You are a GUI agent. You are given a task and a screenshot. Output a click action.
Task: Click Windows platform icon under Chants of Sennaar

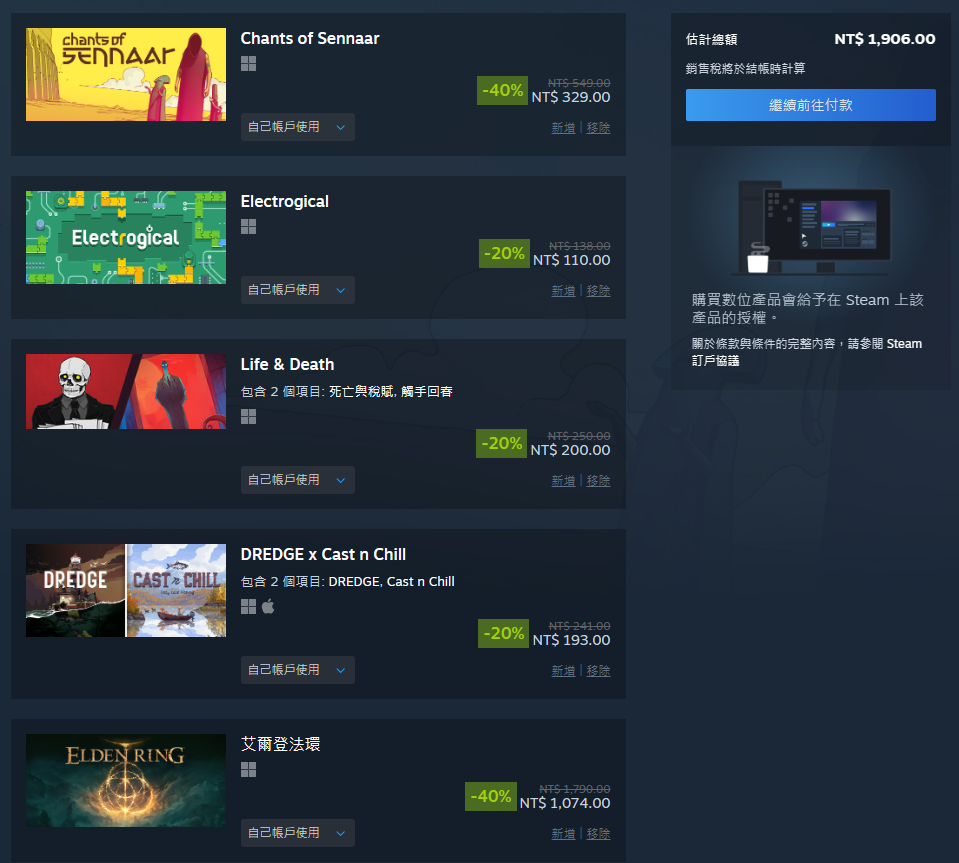click(x=248, y=64)
